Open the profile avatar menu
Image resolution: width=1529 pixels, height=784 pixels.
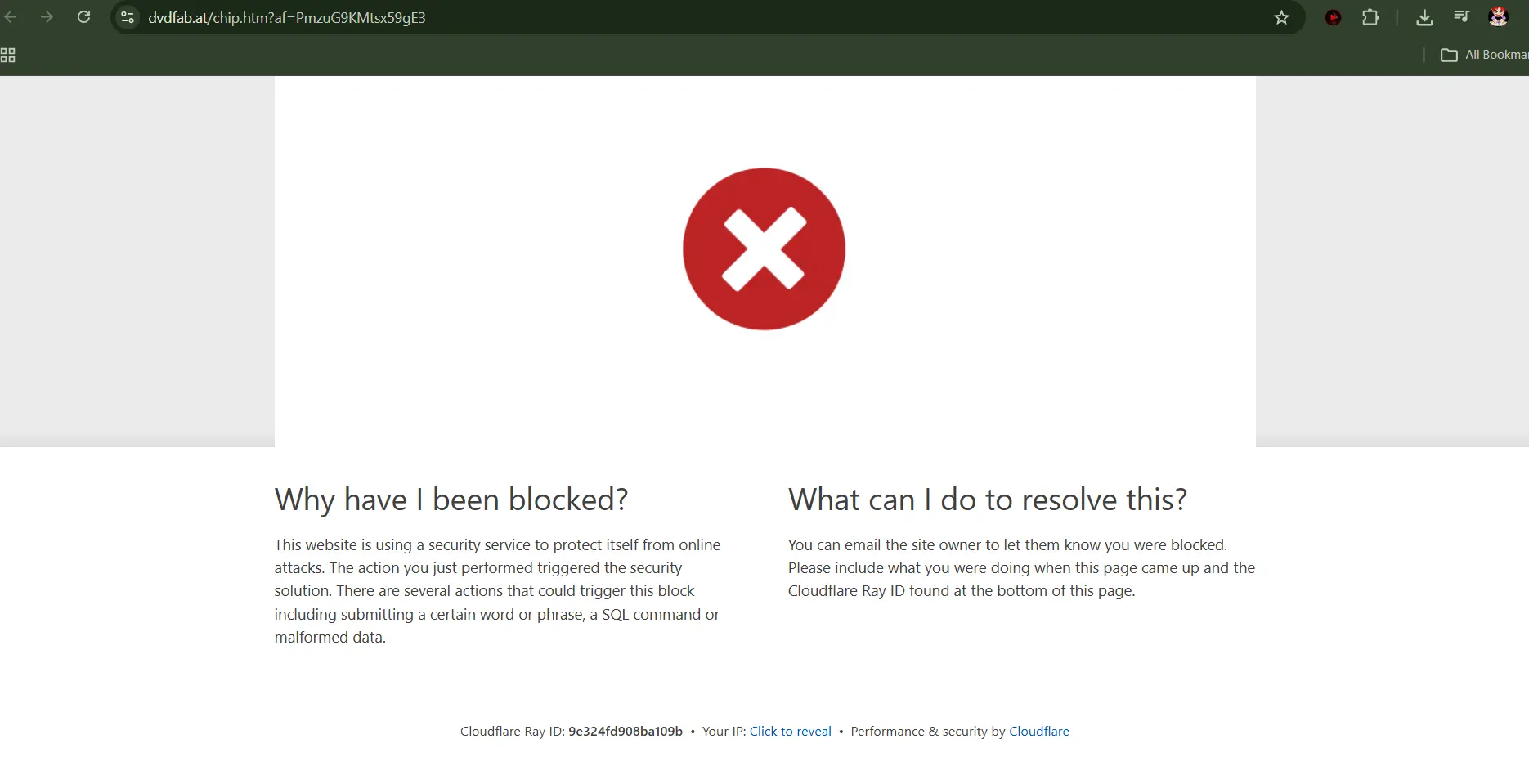pyautogui.click(x=1498, y=17)
